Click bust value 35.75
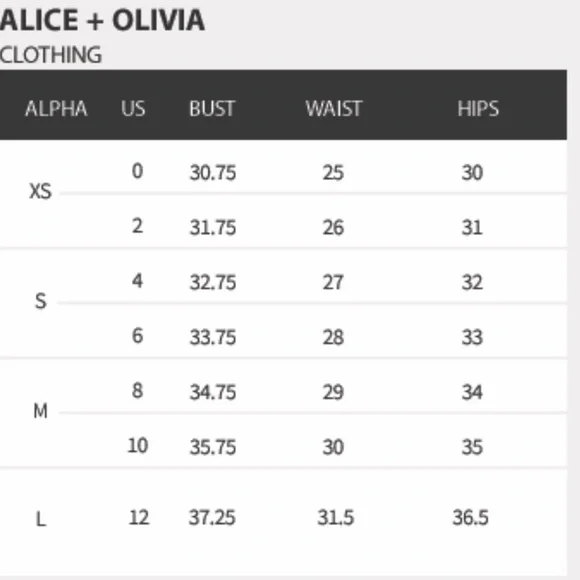This screenshot has width=580, height=580. click(x=213, y=447)
